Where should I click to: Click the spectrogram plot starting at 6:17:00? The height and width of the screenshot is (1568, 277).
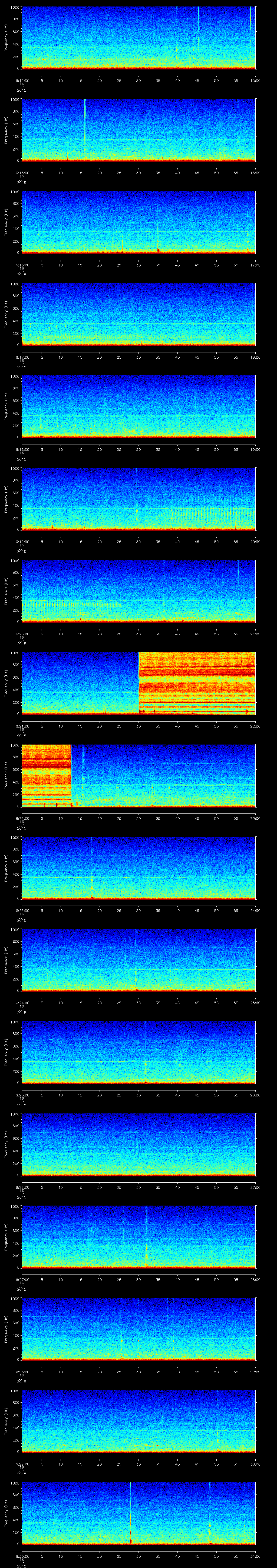point(138,314)
